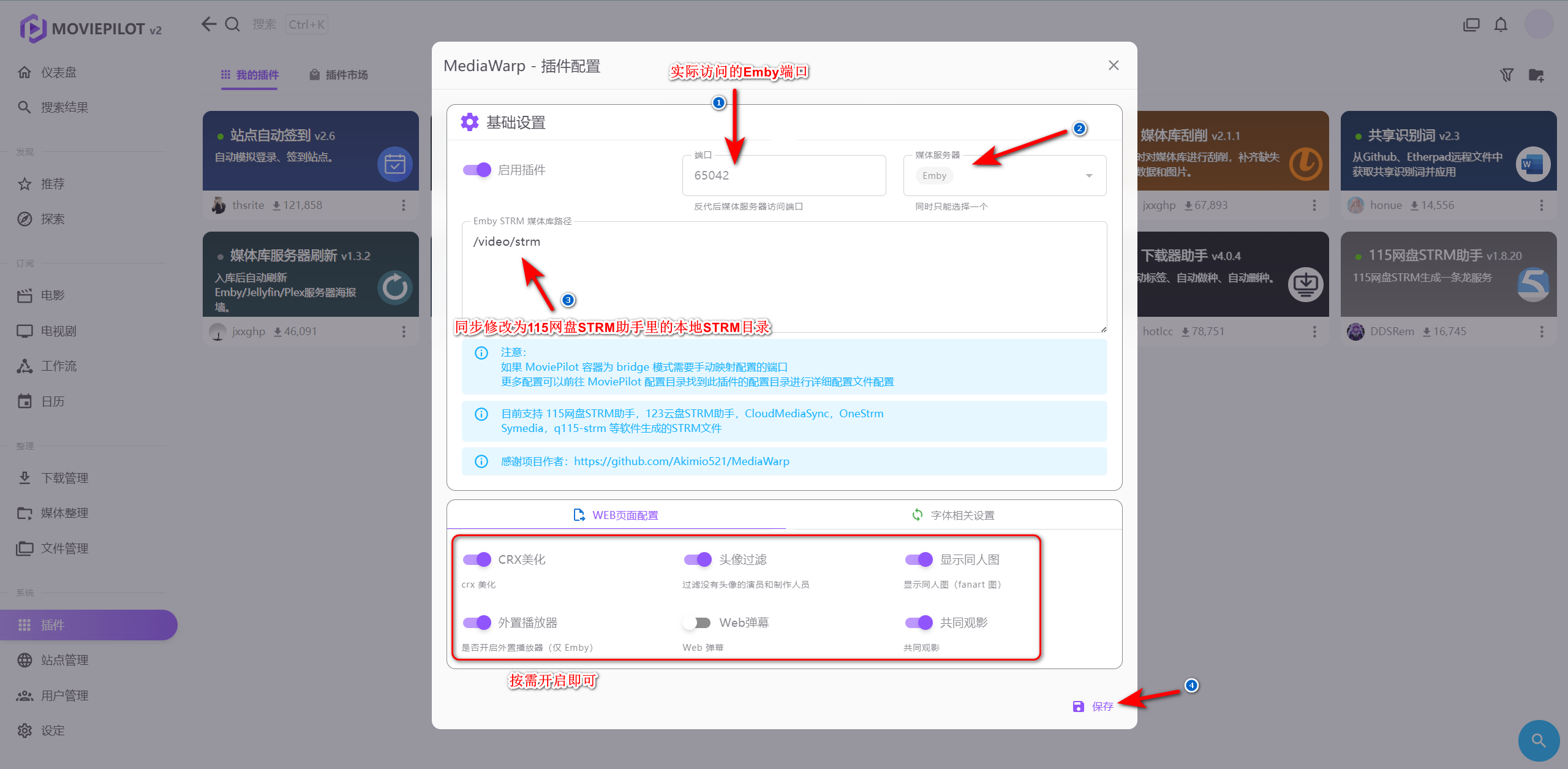
Task: Open the window/tabs icon in top bar
Action: pos(1471,25)
